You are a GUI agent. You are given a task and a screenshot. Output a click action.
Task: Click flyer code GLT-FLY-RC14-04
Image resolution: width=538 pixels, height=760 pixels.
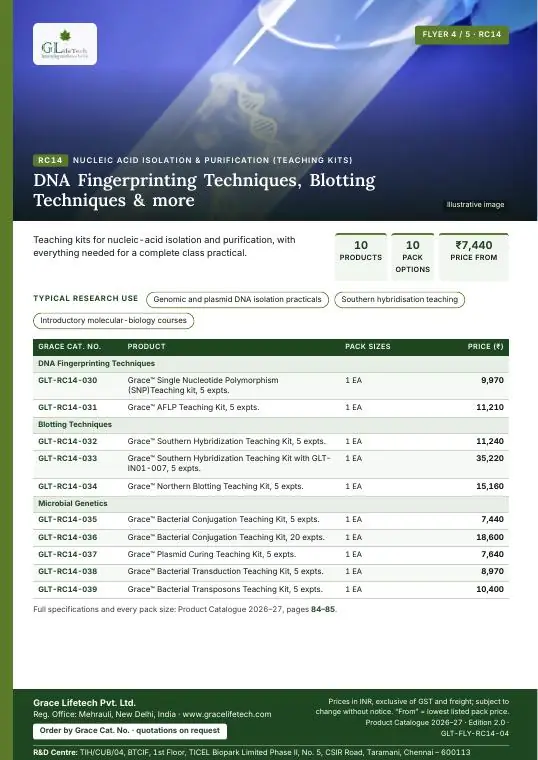coord(475,734)
